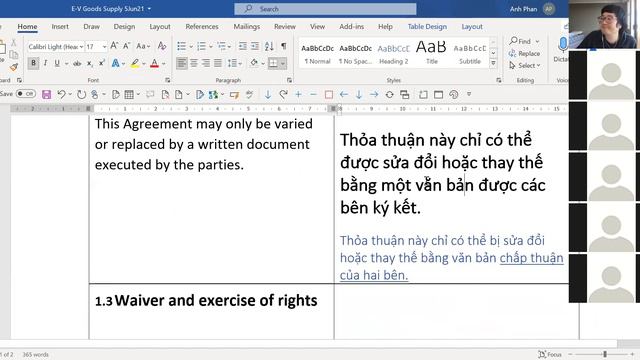Click the Anh Phan account avatar
Image resolution: width=640 pixels, height=360 pixels.
(x=549, y=9)
